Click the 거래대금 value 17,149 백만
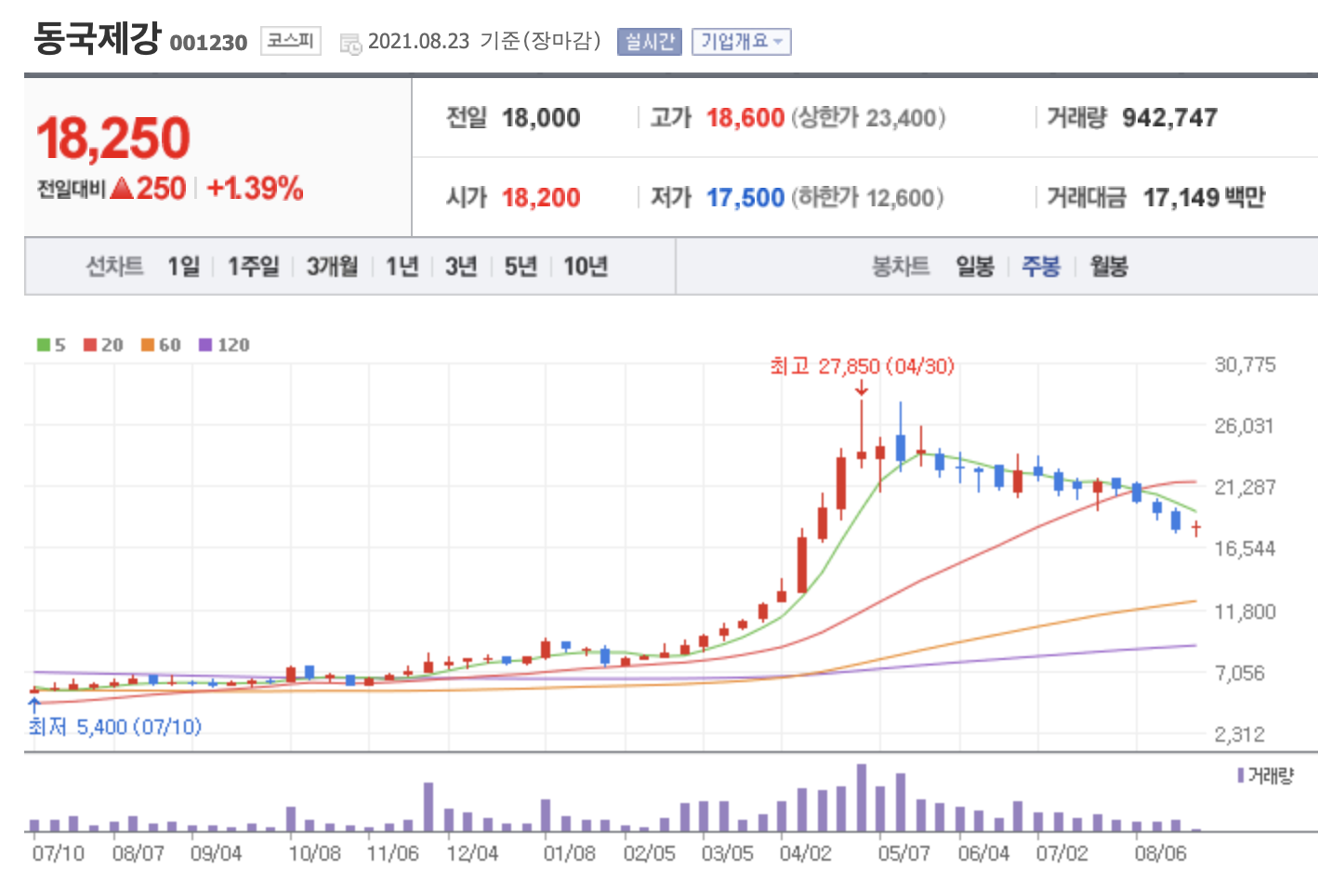This screenshot has width=1318, height=896. coord(1204,198)
